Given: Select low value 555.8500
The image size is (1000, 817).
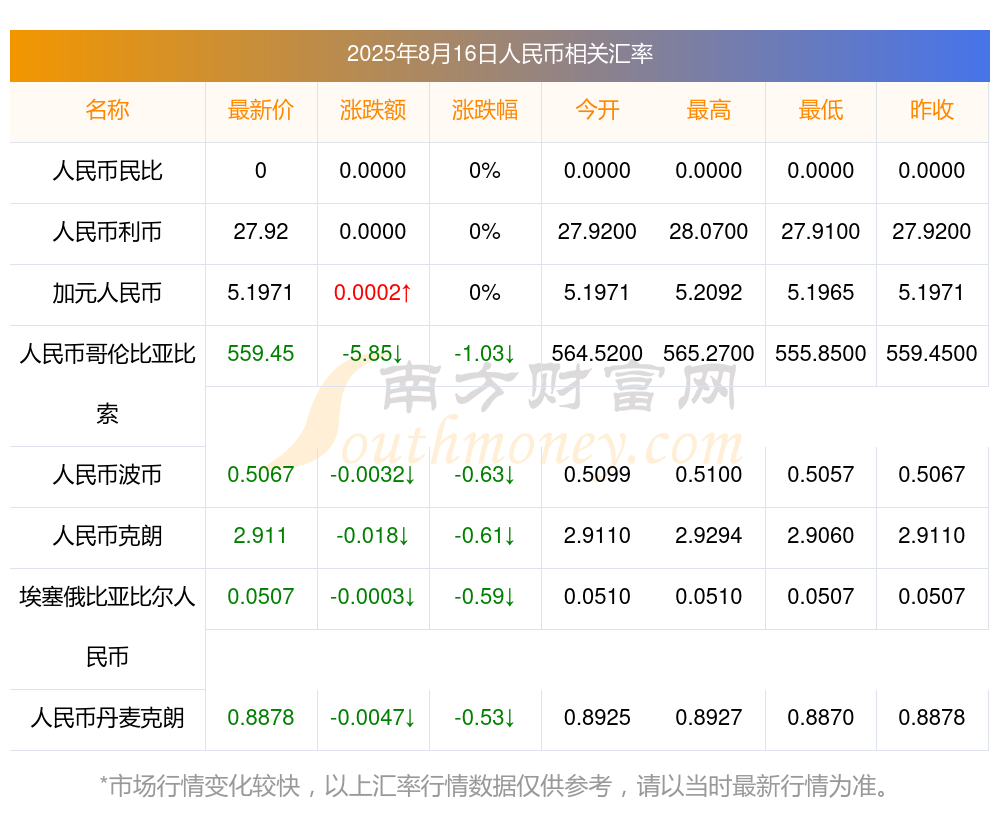Looking at the screenshot, I should 821,353.
